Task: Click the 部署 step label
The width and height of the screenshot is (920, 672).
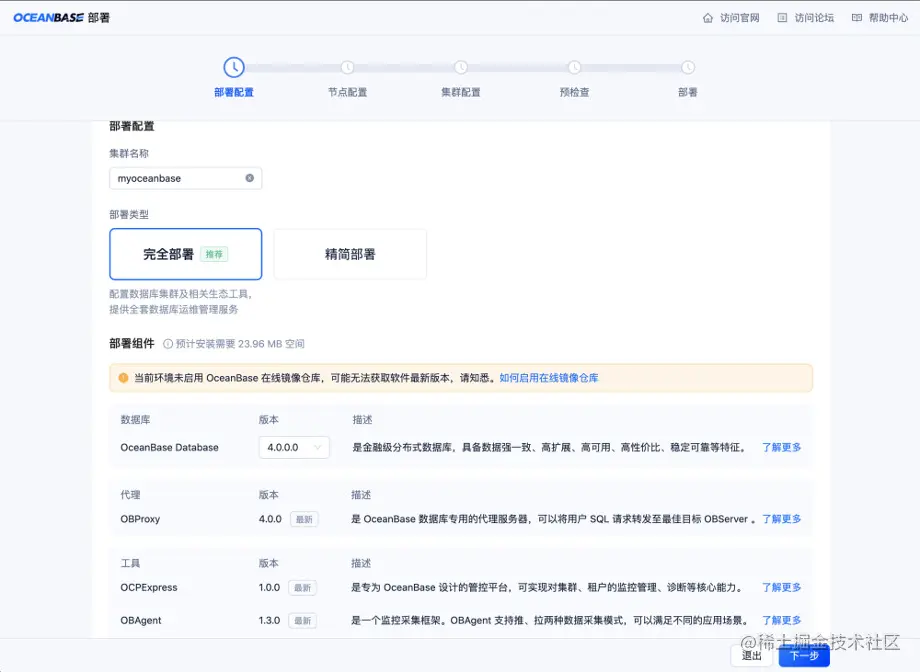Action: 688,92
